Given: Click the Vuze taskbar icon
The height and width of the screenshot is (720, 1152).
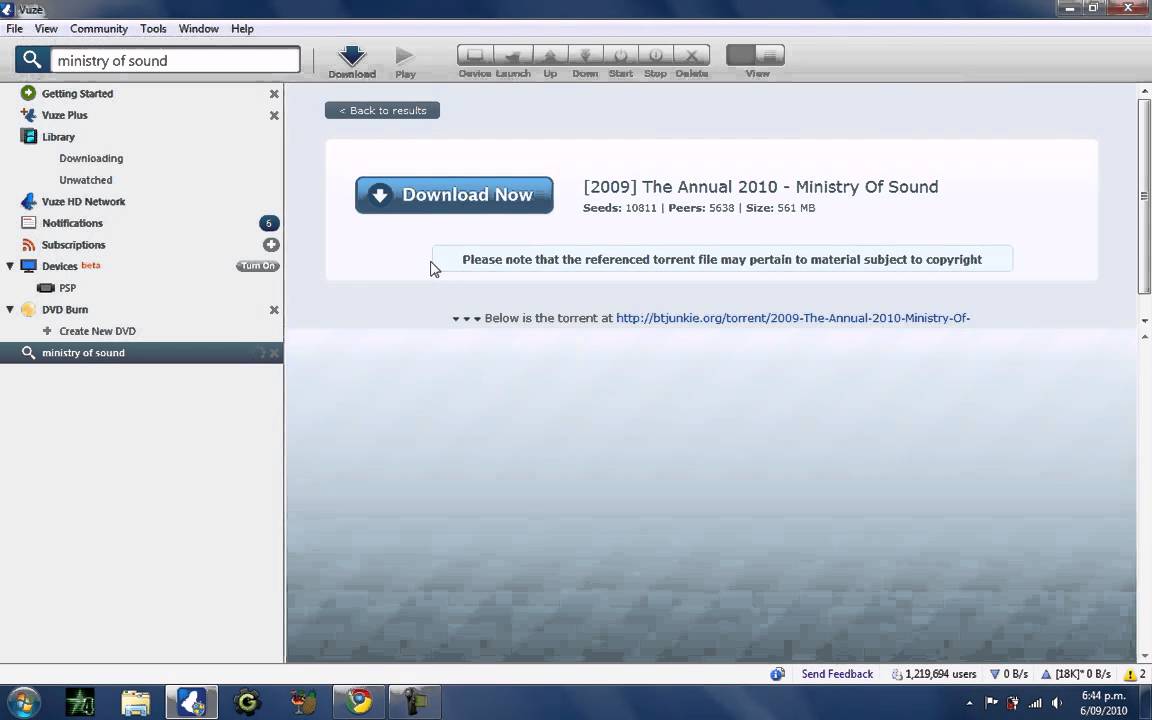Looking at the screenshot, I should tap(192, 702).
